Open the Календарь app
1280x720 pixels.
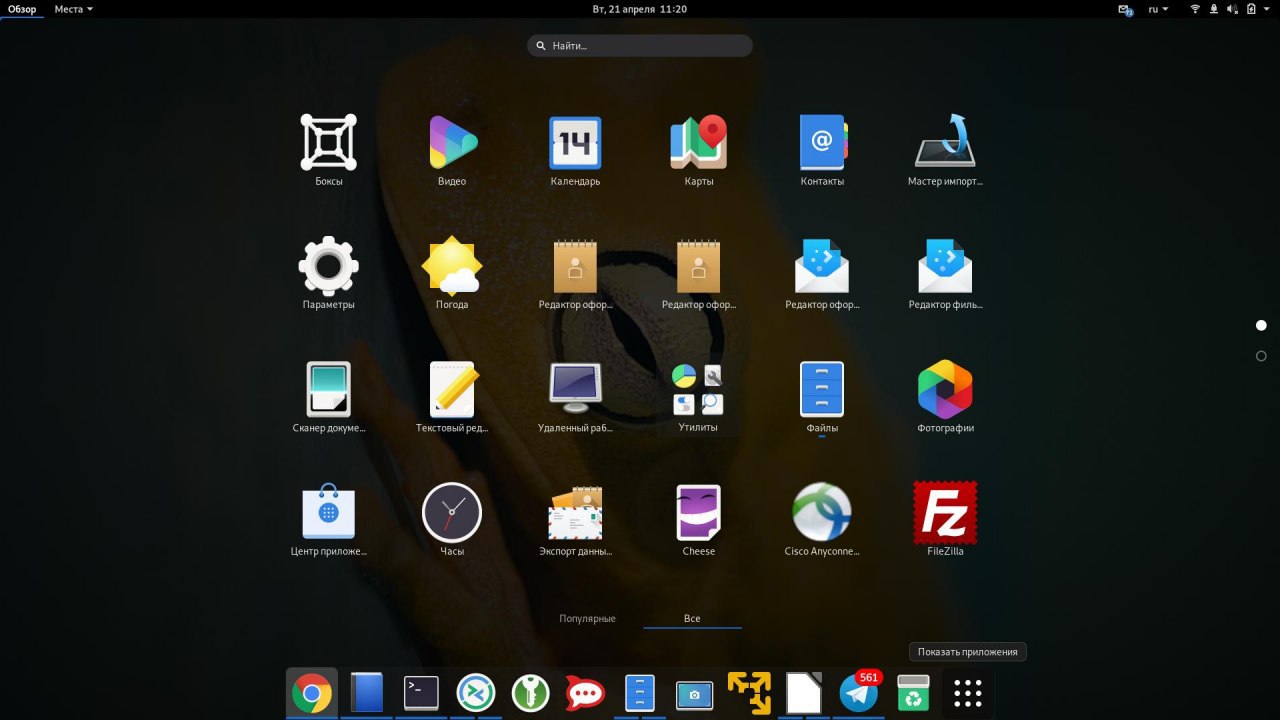(575, 150)
